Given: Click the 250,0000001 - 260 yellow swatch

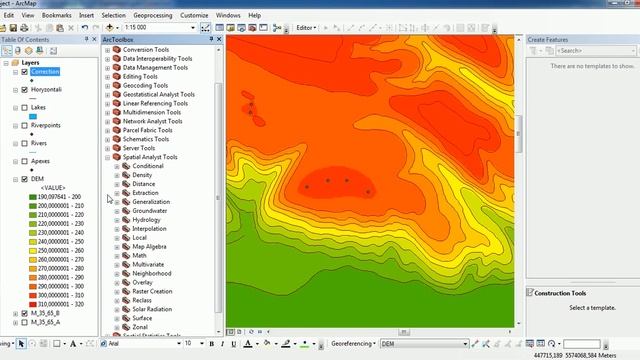Looking at the screenshot, I should tap(33, 251).
